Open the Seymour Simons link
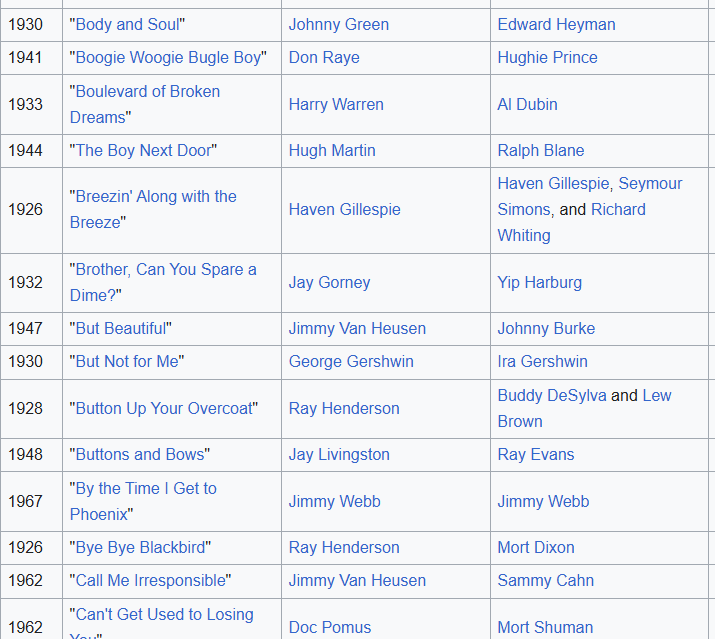 (x=650, y=183)
